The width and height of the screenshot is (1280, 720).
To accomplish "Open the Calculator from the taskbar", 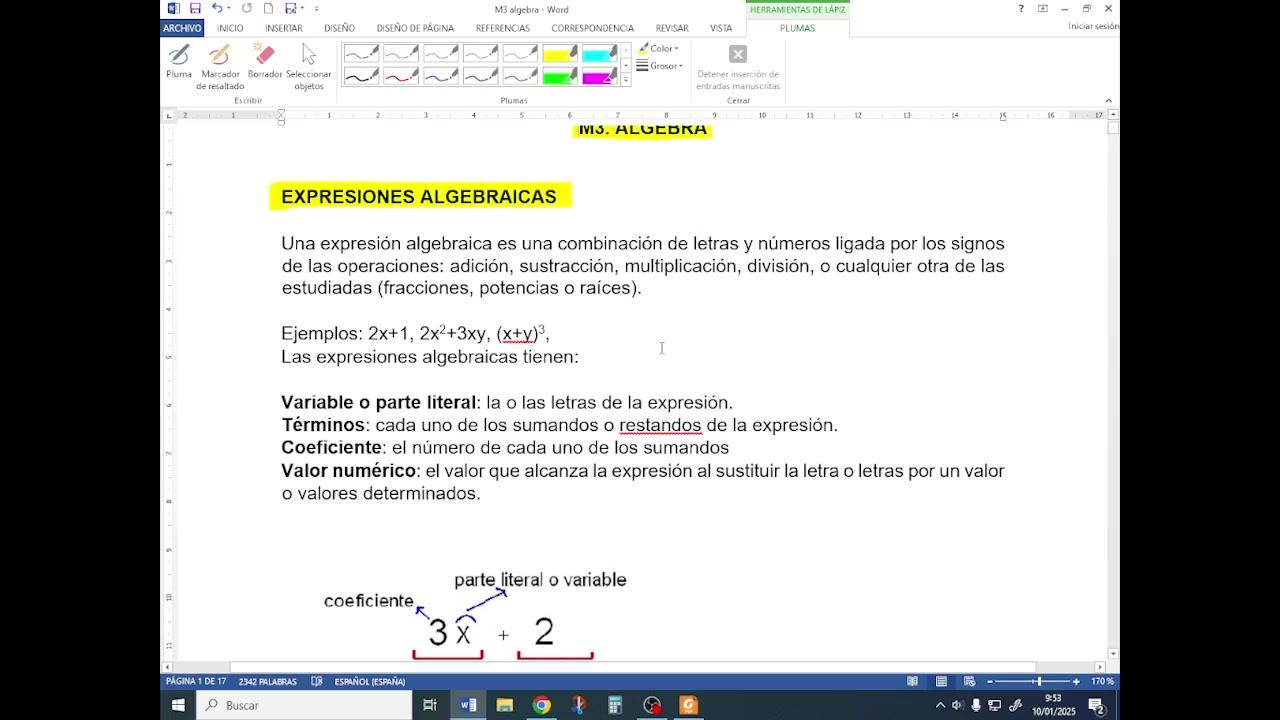I will point(615,705).
